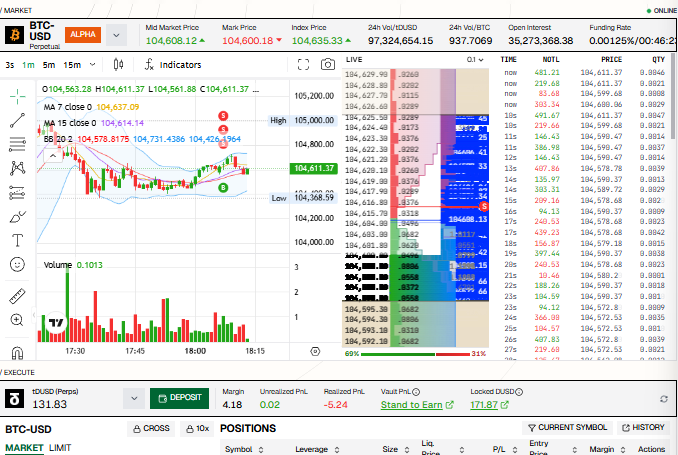
Task: Click the trades list scrollbar
Action: pyautogui.click(x=673, y=97)
